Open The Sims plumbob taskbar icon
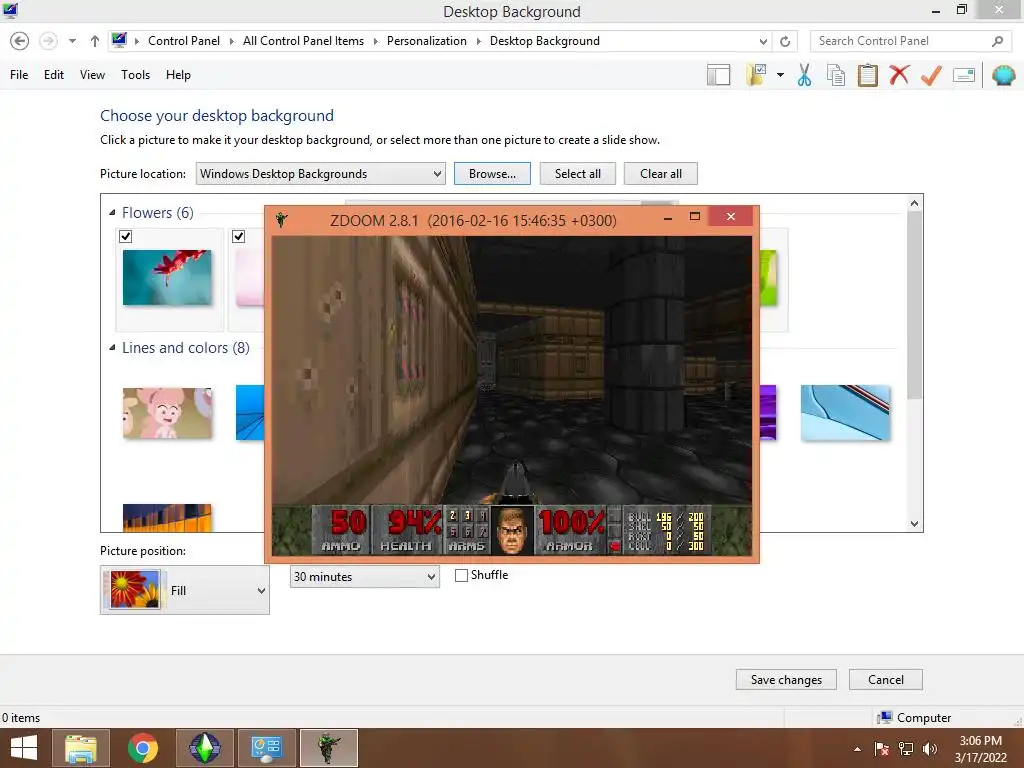Screen dimensions: 1024x768 coord(204,748)
